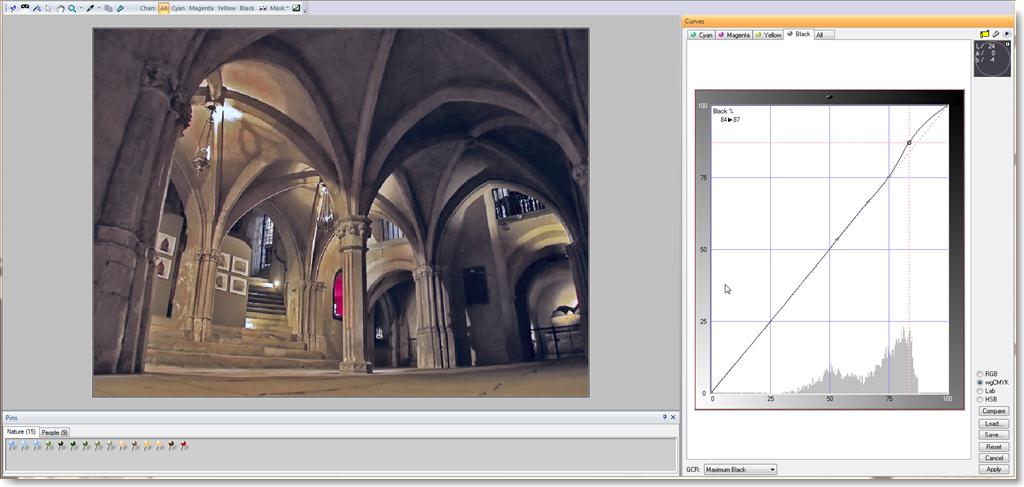Select the red pin in Pins panel

click(184, 446)
